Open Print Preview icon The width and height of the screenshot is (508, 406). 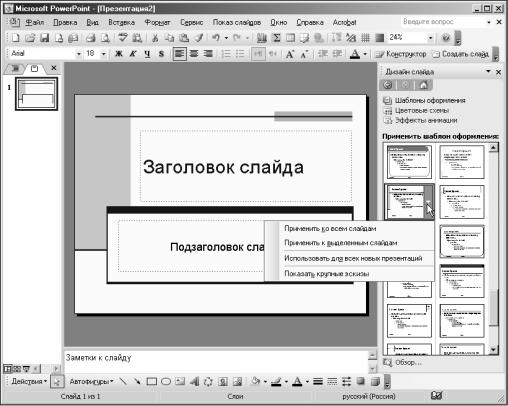(x=105, y=38)
